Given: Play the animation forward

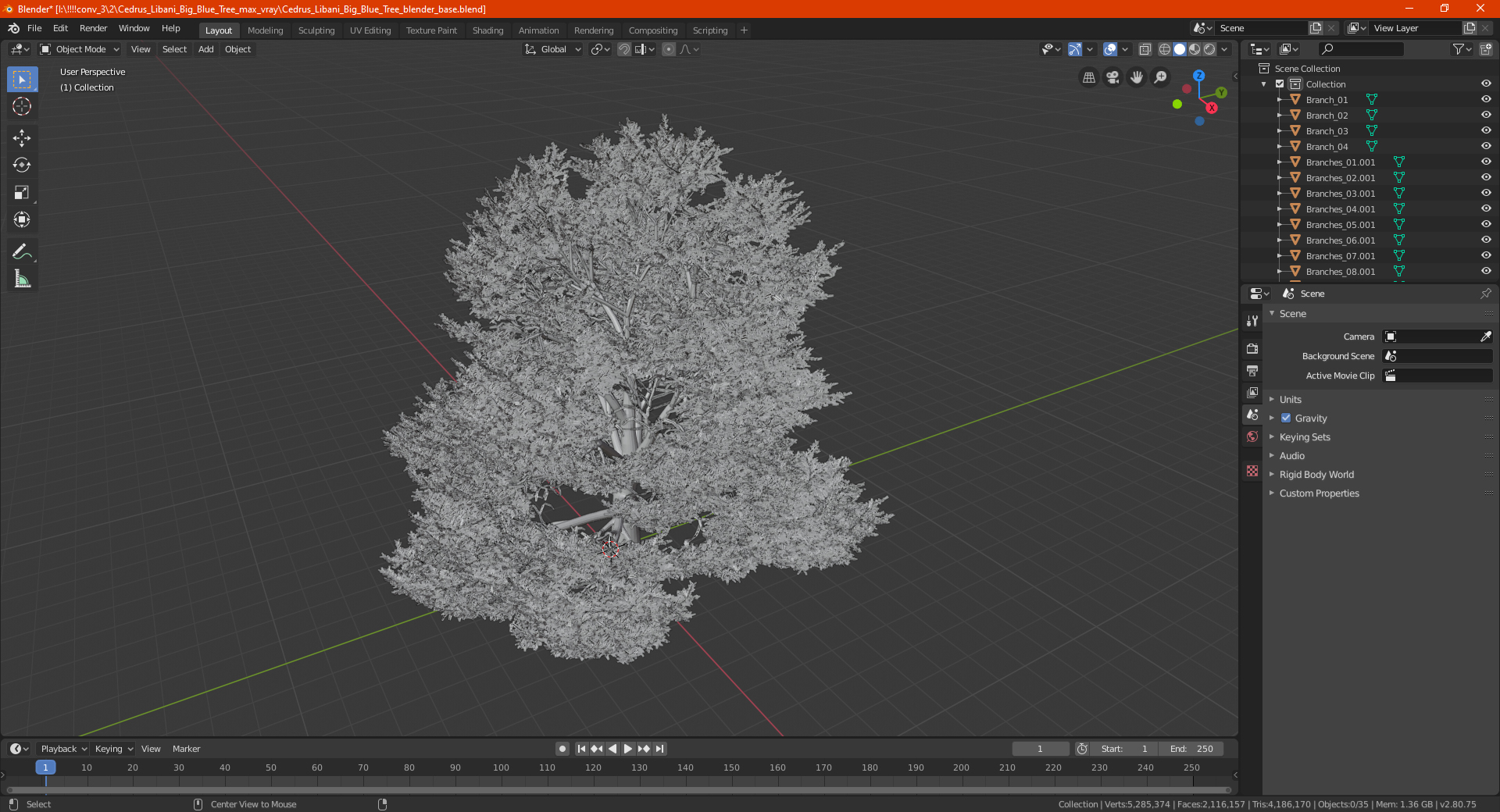Looking at the screenshot, I should (627, 749).
